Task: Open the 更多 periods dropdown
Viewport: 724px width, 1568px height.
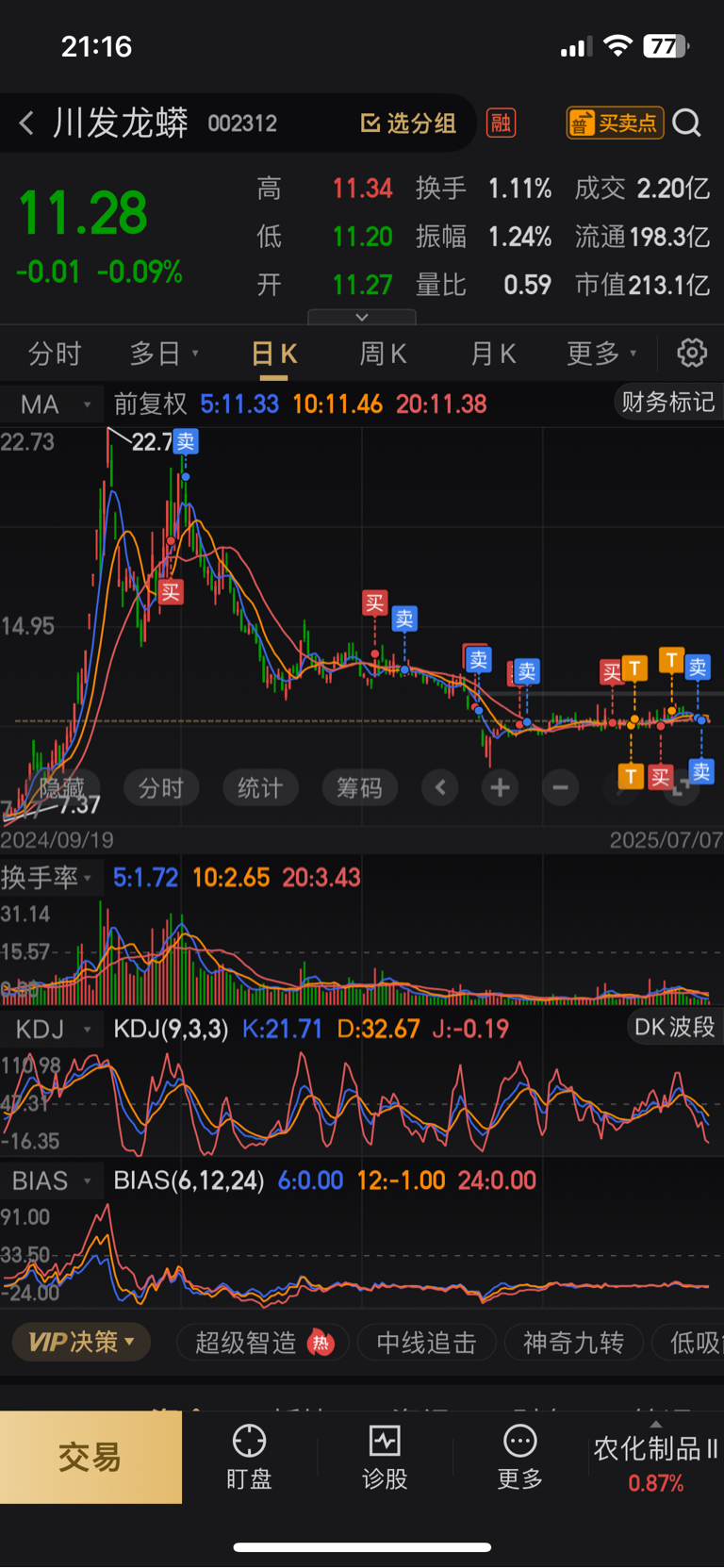Action: 601,354
